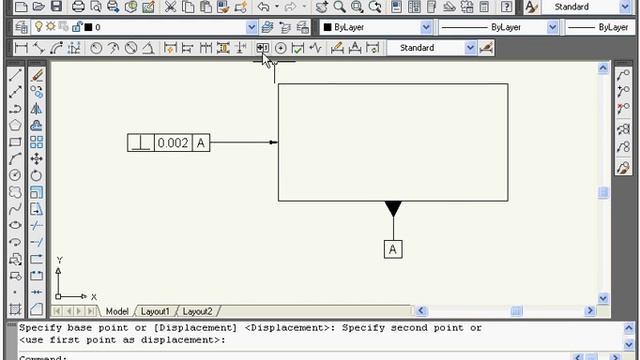Toggle layer 0 lock padlock

[x=77, y=27]
